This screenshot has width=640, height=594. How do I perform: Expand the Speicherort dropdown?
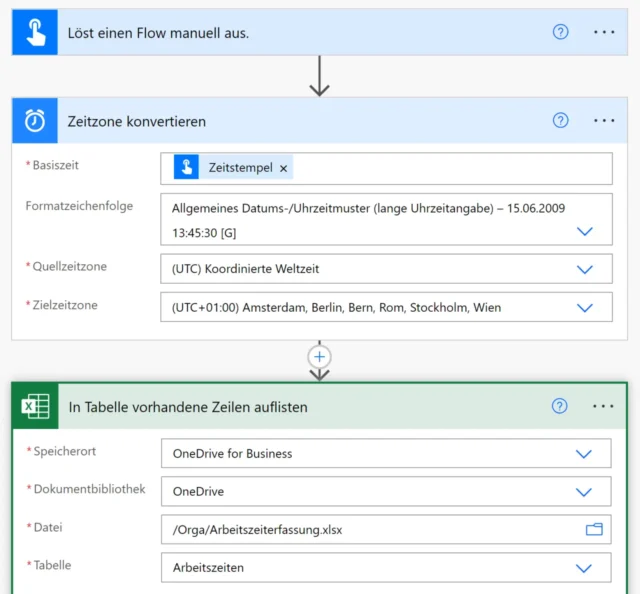[x=585, y=454]
